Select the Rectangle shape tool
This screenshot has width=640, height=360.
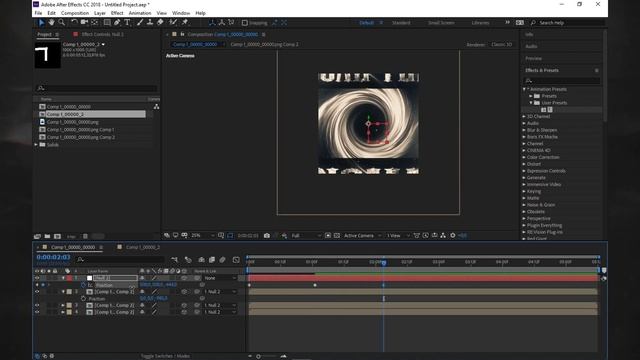[107, 22]
